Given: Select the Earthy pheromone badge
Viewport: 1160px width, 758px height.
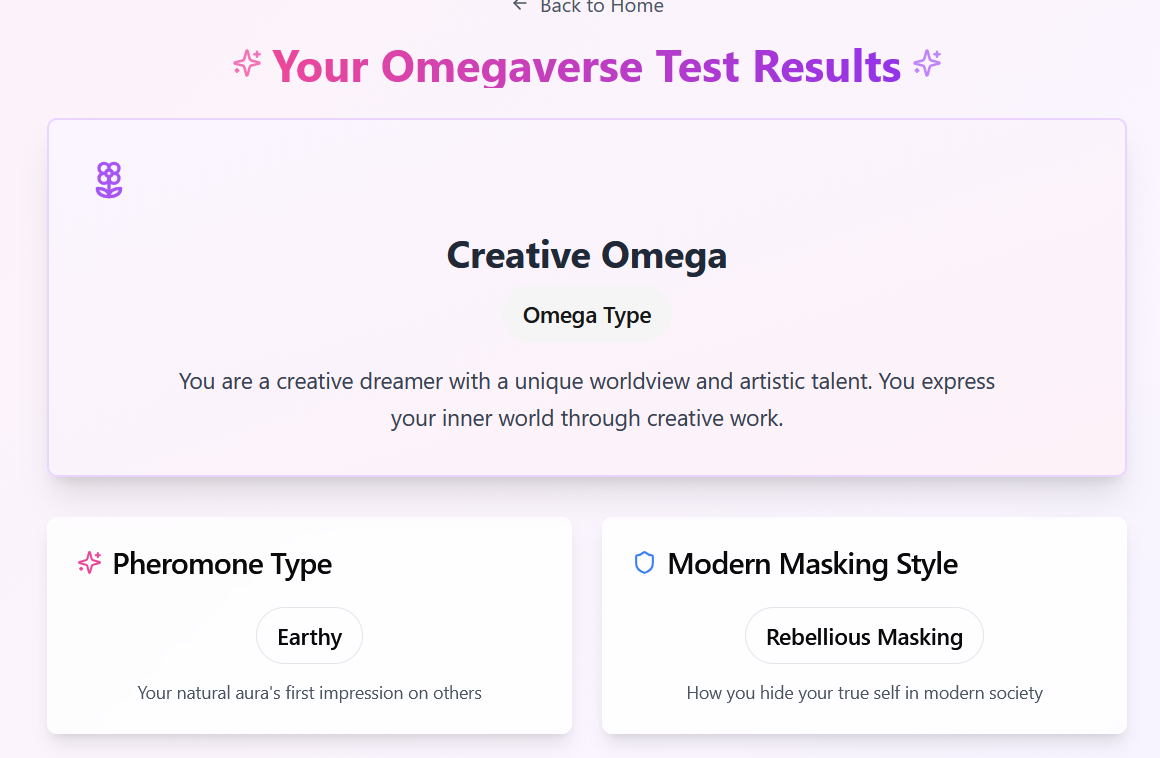Looking at the screenshot, I should (309, 636).
